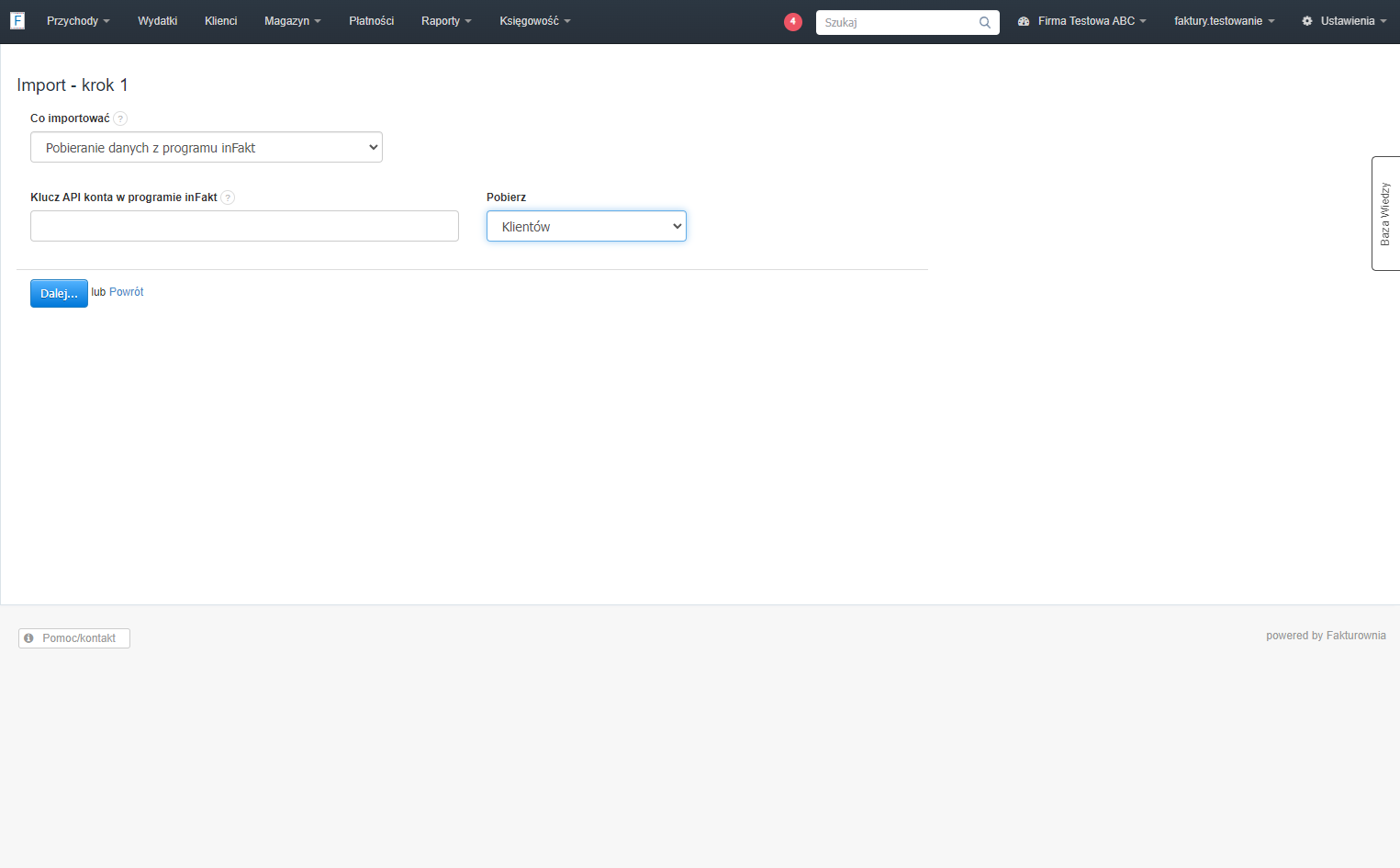Go to Płatności section
The image size is (1400, 868).
point(372,21)
